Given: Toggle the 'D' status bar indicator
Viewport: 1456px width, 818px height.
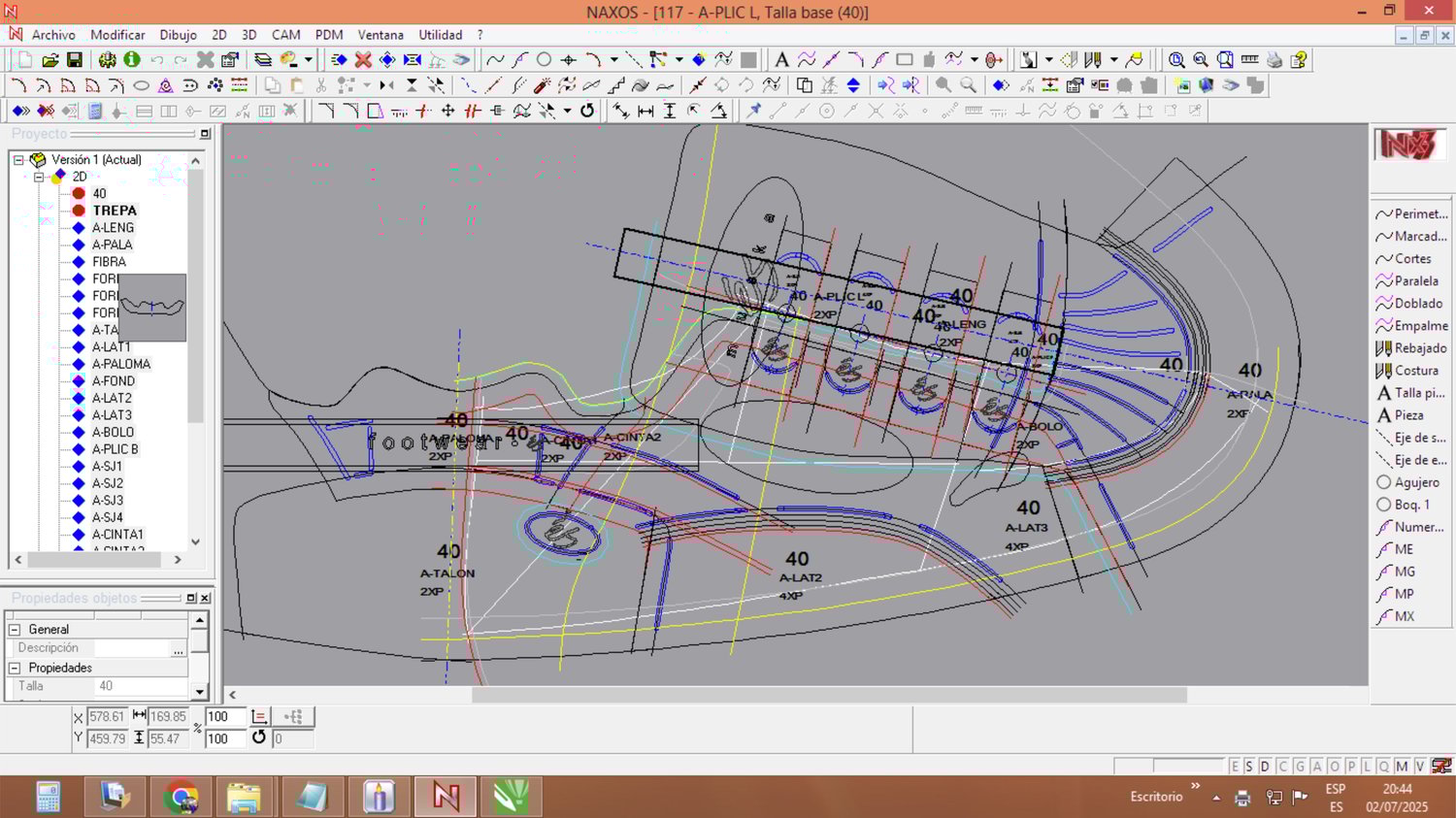Looking at the screenshot, I should pos(1265,767).
